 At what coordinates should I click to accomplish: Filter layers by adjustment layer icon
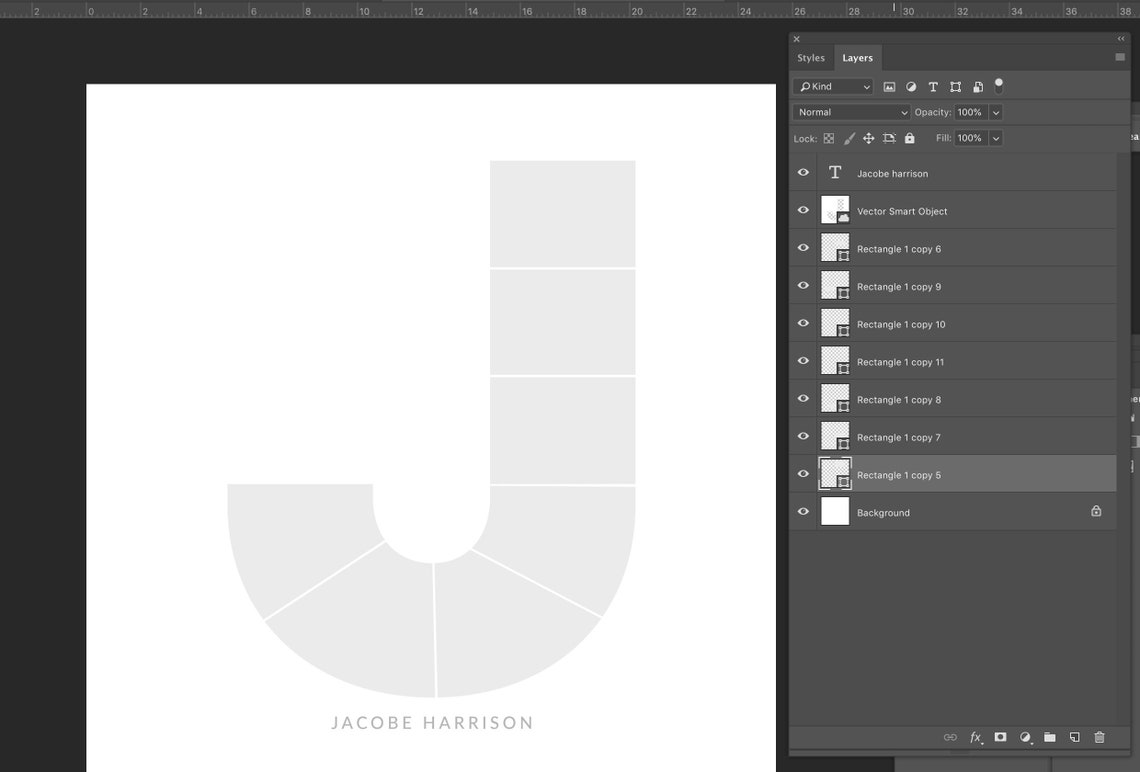(x=911, y=87)
